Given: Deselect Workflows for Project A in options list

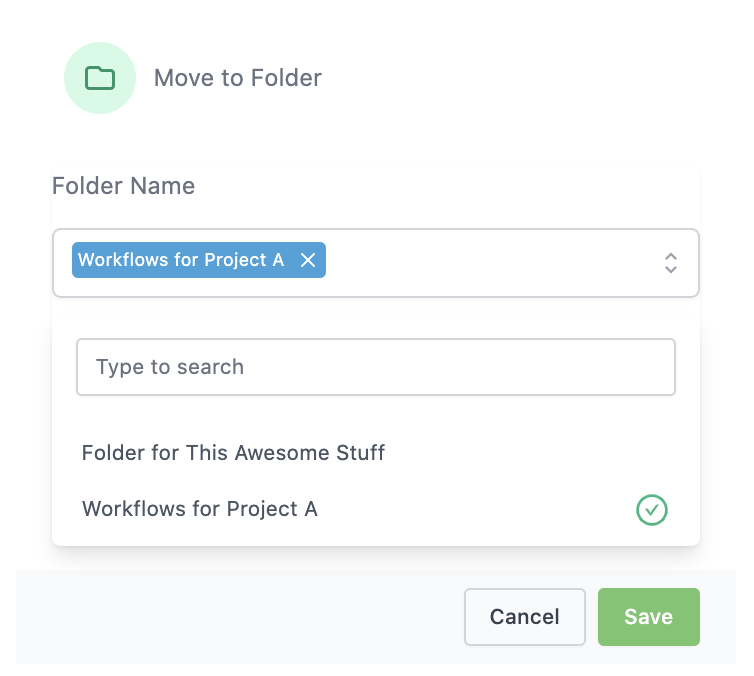Looking at the screenshot, I should [x=200, y=509].
